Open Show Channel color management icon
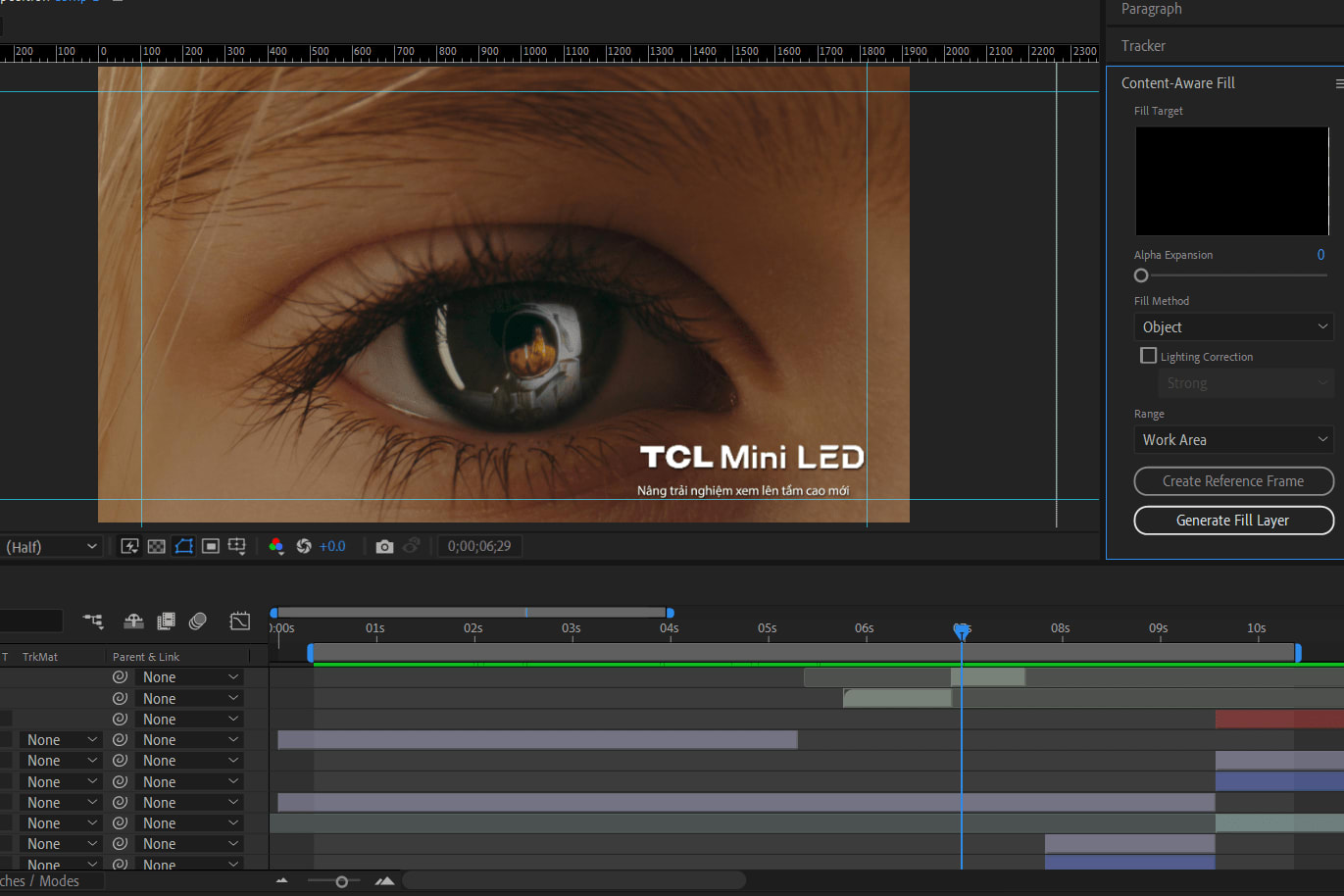 276,546
